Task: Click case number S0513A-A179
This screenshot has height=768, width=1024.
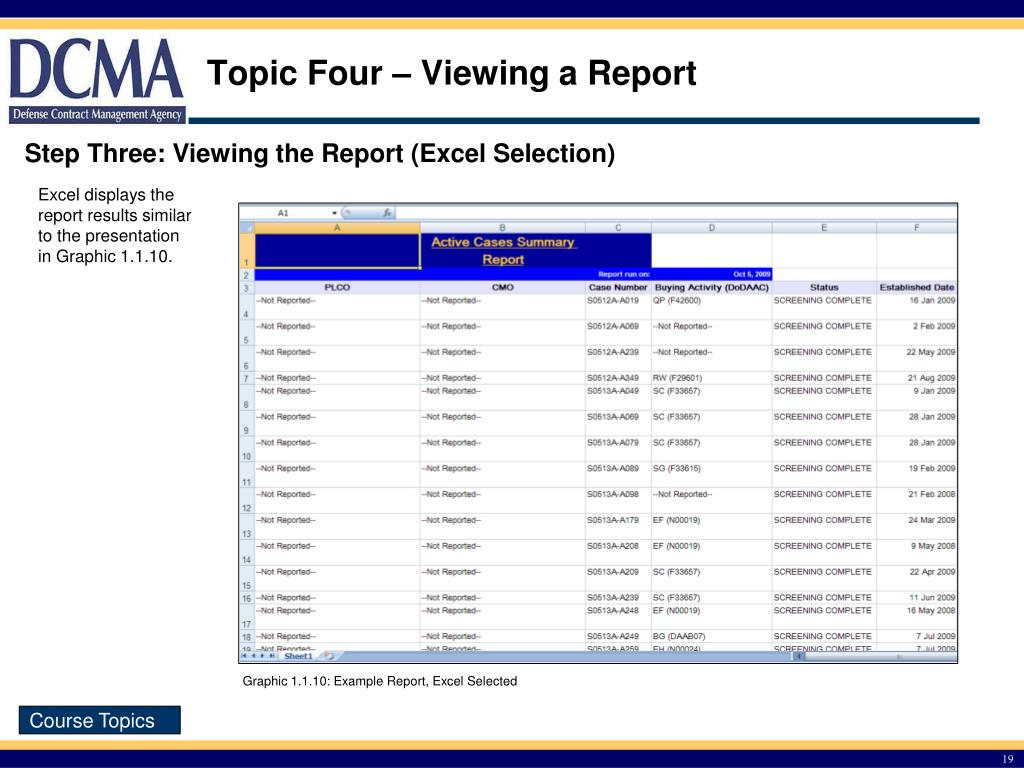Action: (613, 520)
